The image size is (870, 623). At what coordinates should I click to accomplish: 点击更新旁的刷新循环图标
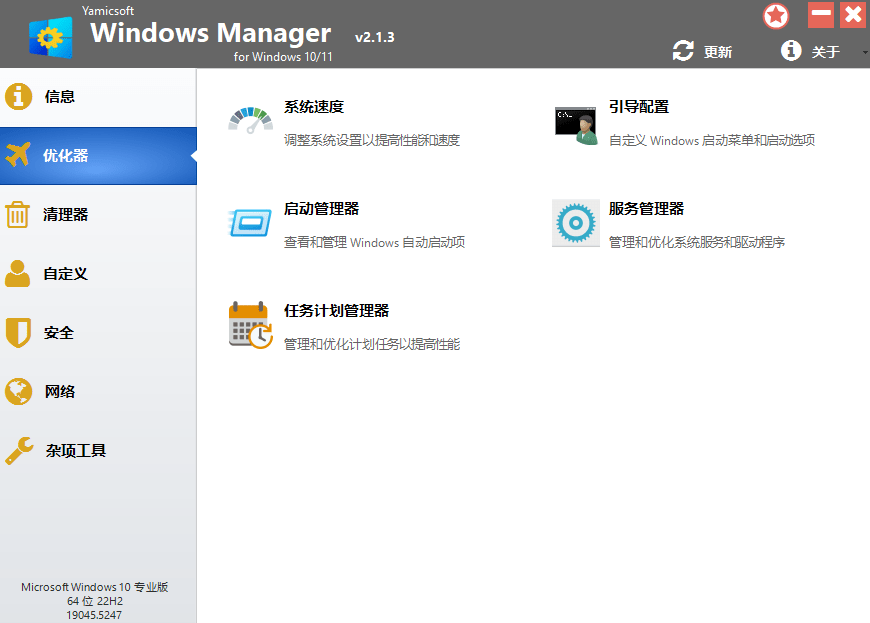[x=684, y=51]
